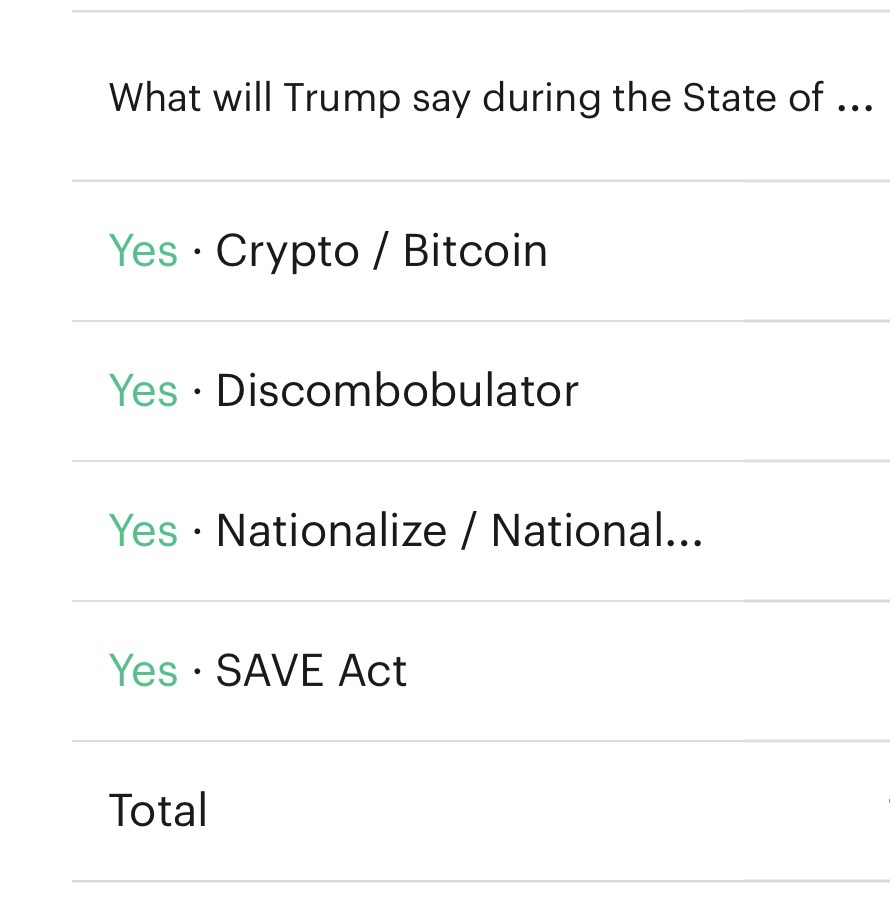Click "State of" in the title
Image resolution: width=890 pixels, height=910 pixels.
pos(753,98)
